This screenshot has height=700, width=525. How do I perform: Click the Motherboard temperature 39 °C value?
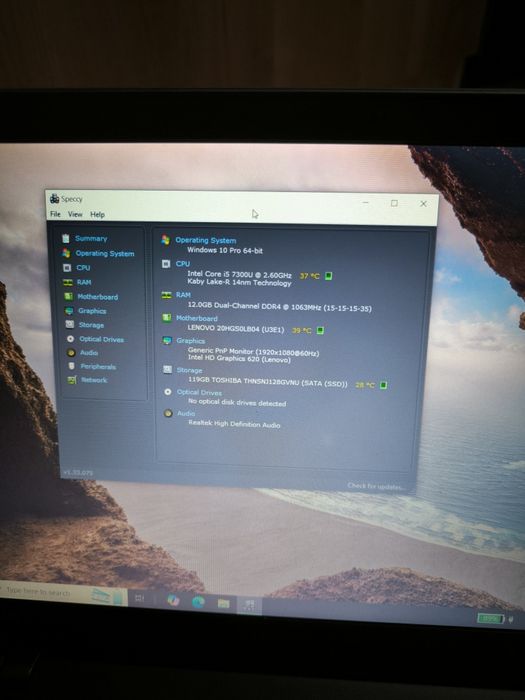tap(301, 330)
